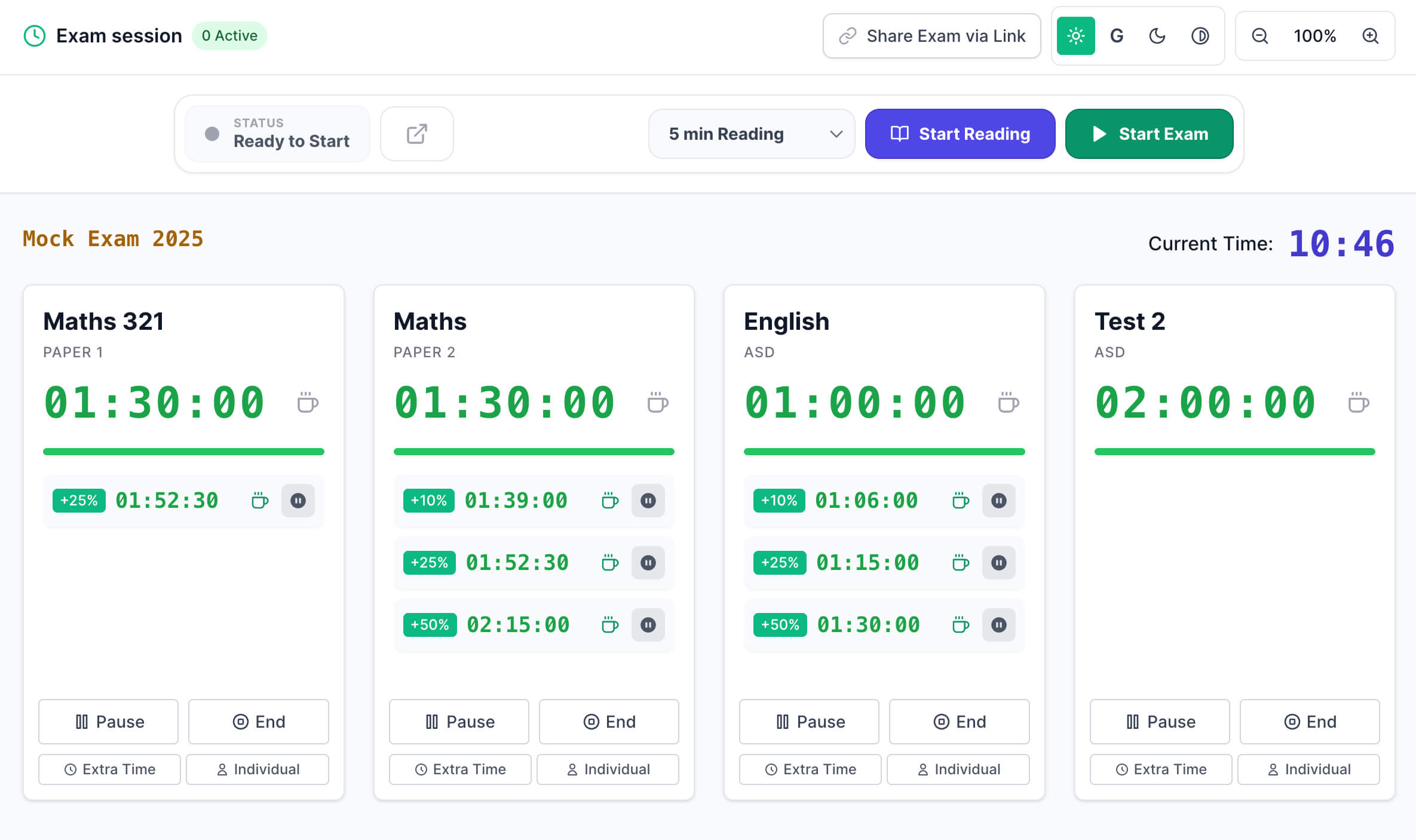End the English exam timer
Image resolution: width=1416 pixels, height=840 pixels.
[x=959, y=722]
